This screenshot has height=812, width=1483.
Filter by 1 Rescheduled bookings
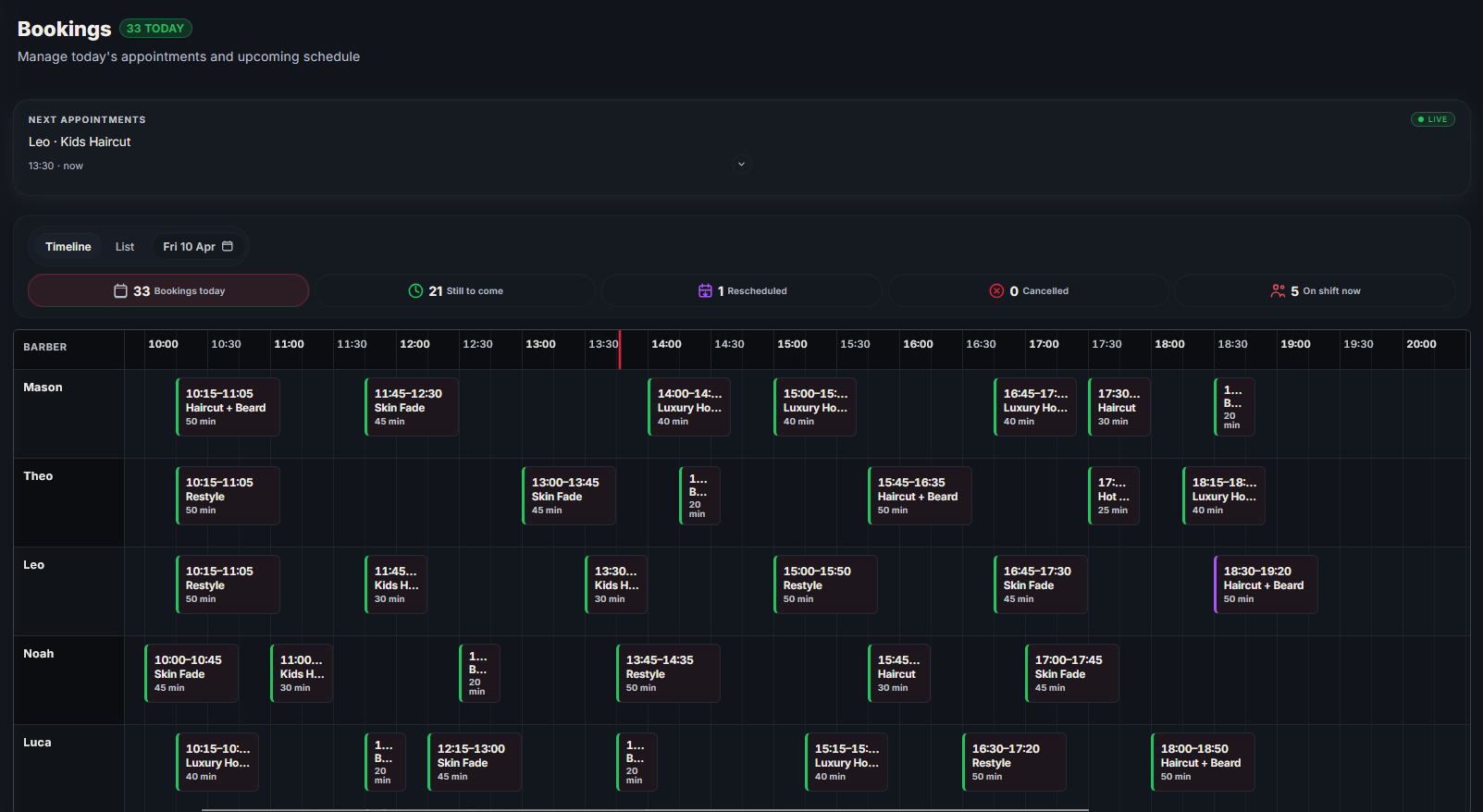[x=742, y=291]
